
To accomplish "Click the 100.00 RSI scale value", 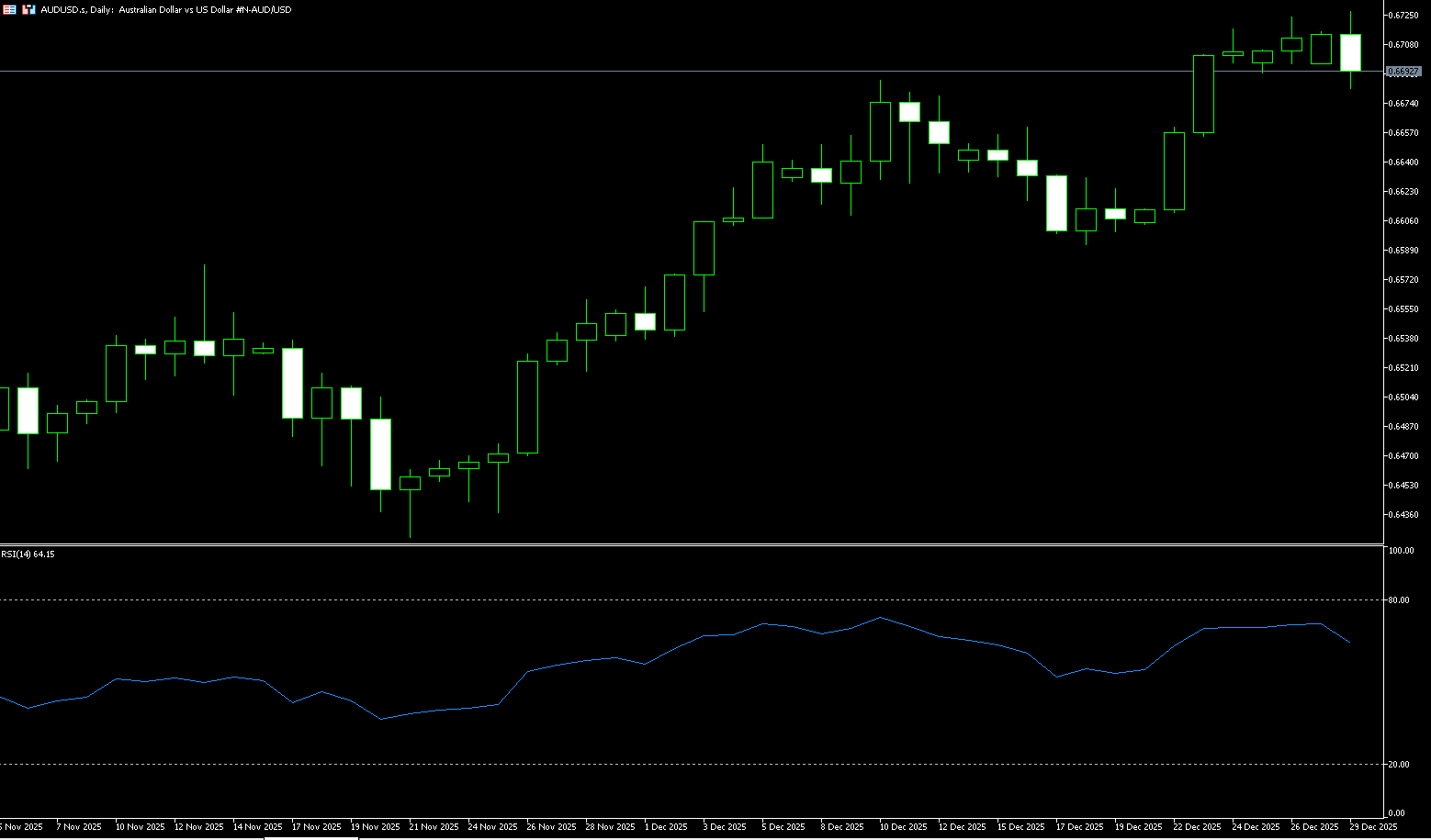I will click(x=1401, y=551).
